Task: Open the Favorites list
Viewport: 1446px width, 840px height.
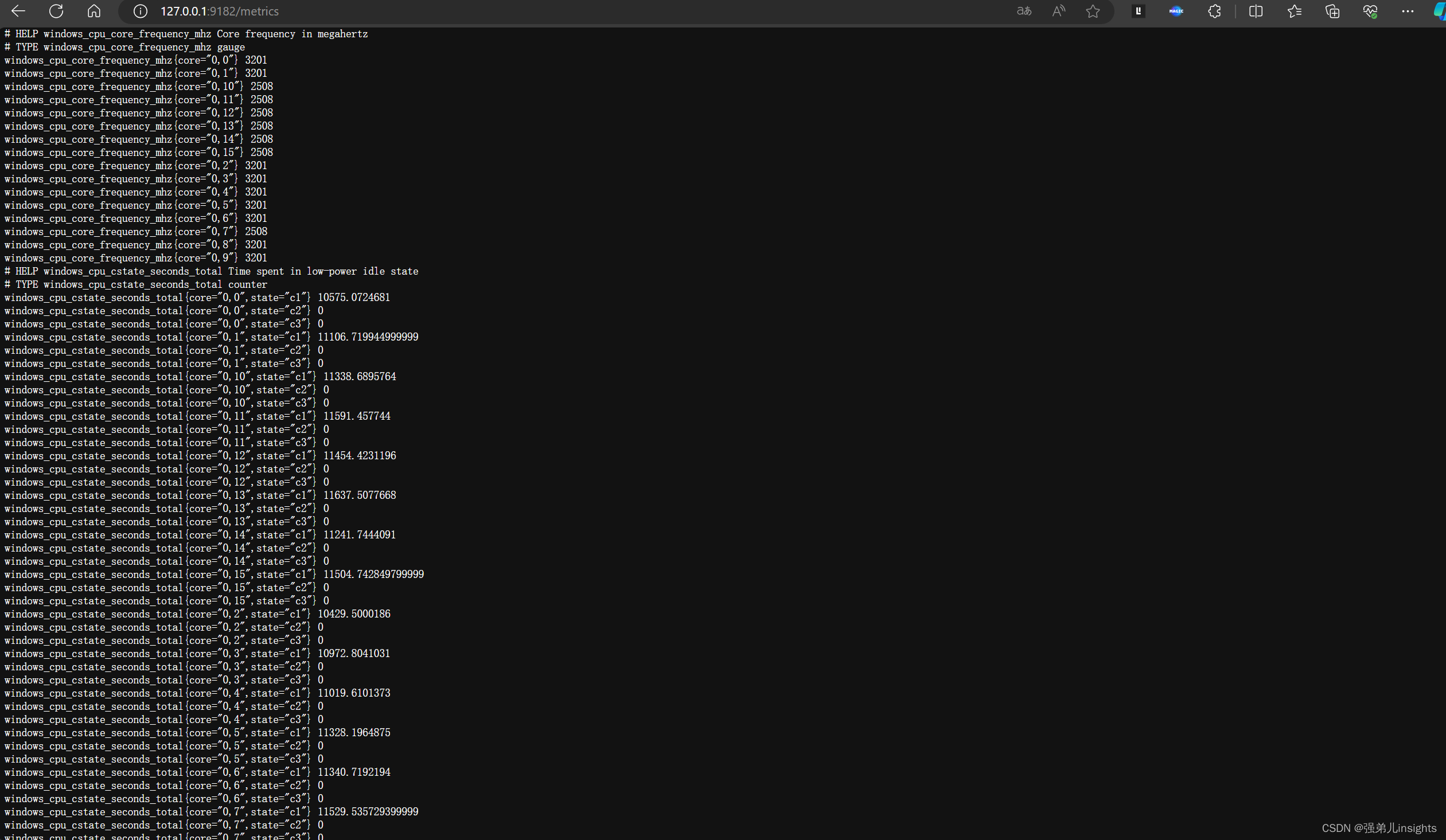Action: point(1294,11)
